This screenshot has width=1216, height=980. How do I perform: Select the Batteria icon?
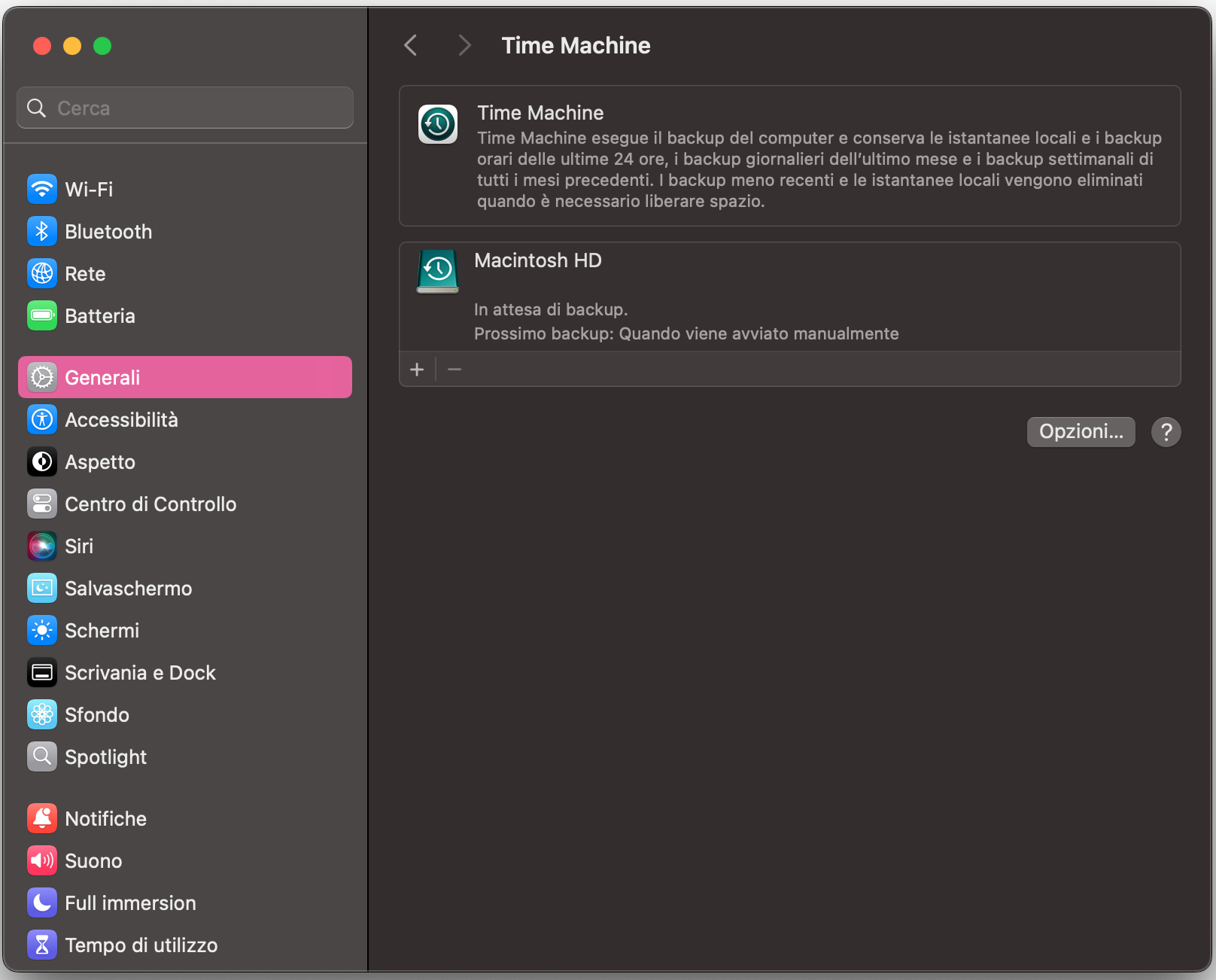42,315
